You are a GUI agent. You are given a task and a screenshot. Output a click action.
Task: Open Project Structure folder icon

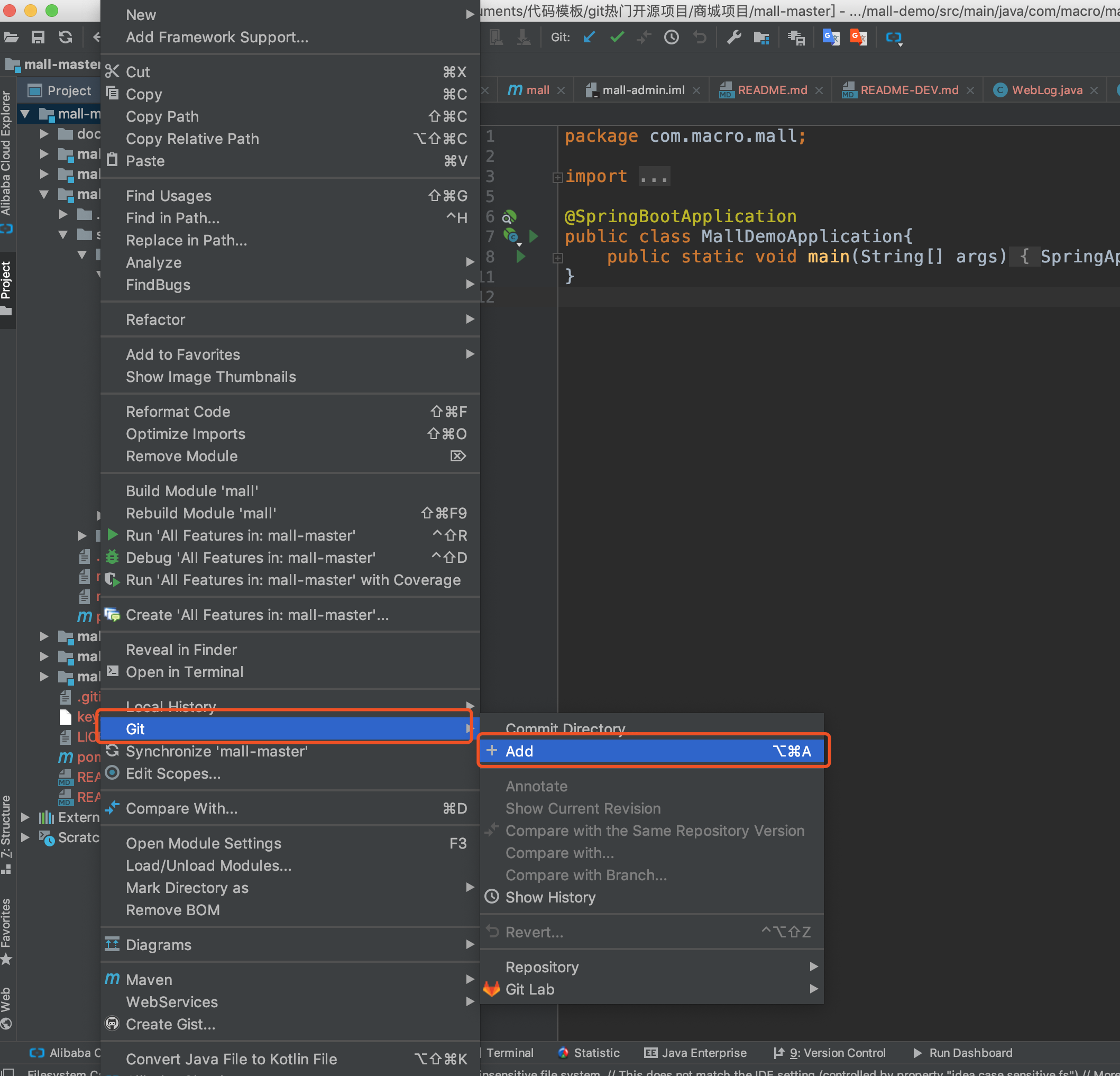point(761,38)
